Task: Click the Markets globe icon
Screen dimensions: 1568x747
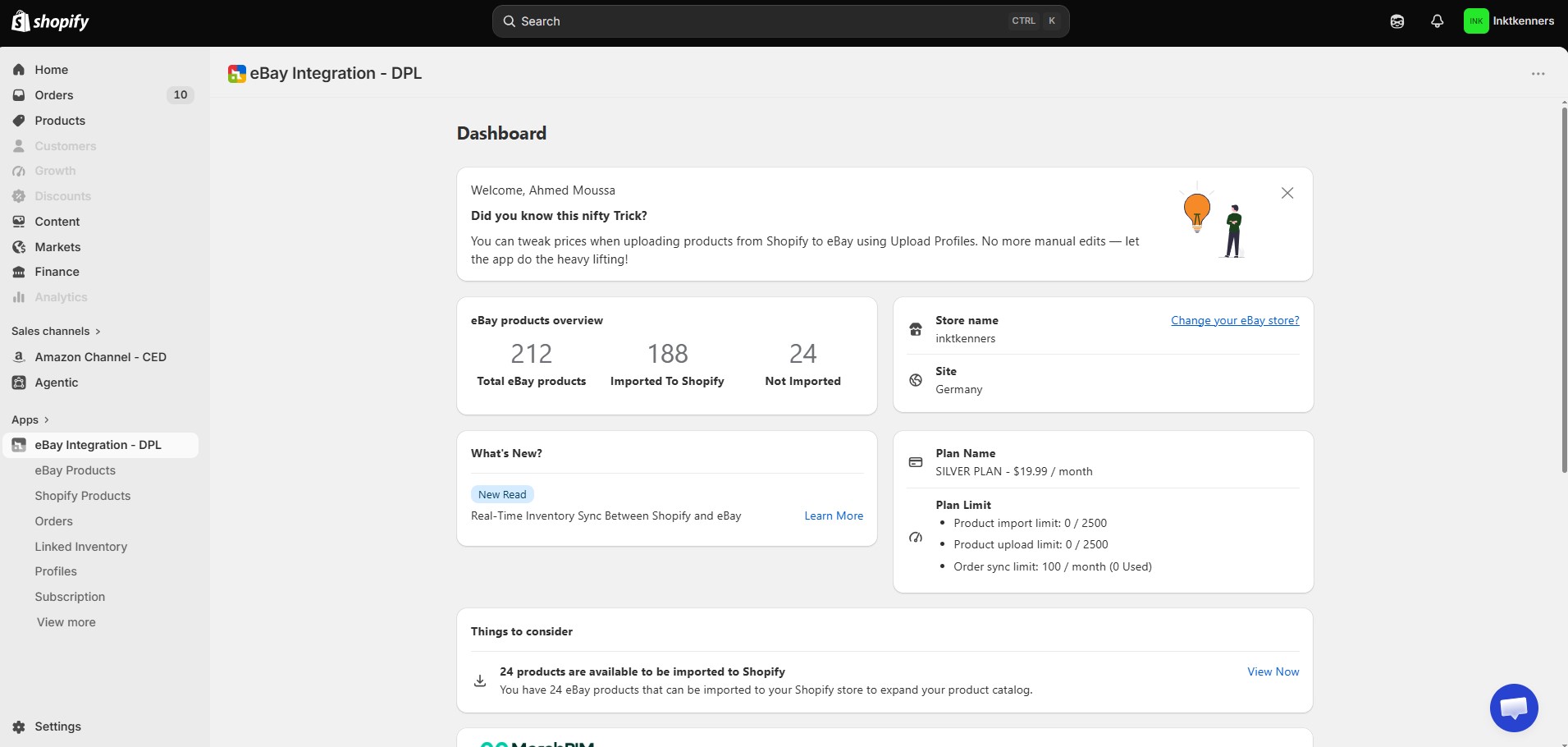Action: click(19, 247)
